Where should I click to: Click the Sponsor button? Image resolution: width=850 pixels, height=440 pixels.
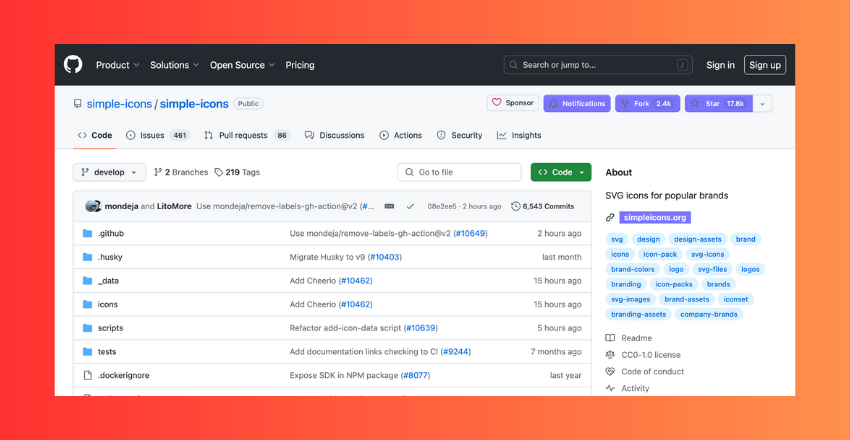tap(513, 103)
